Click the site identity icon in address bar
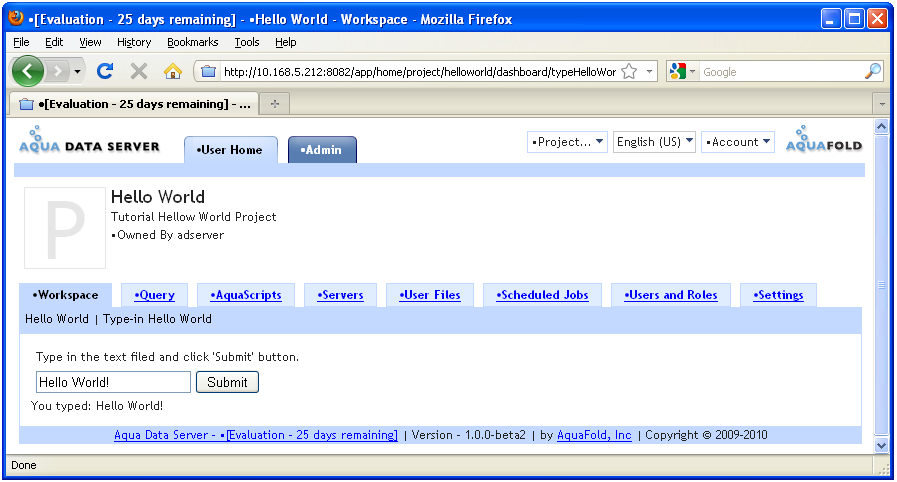The width and height of the screenshot is (897, 482). [208, 71]
